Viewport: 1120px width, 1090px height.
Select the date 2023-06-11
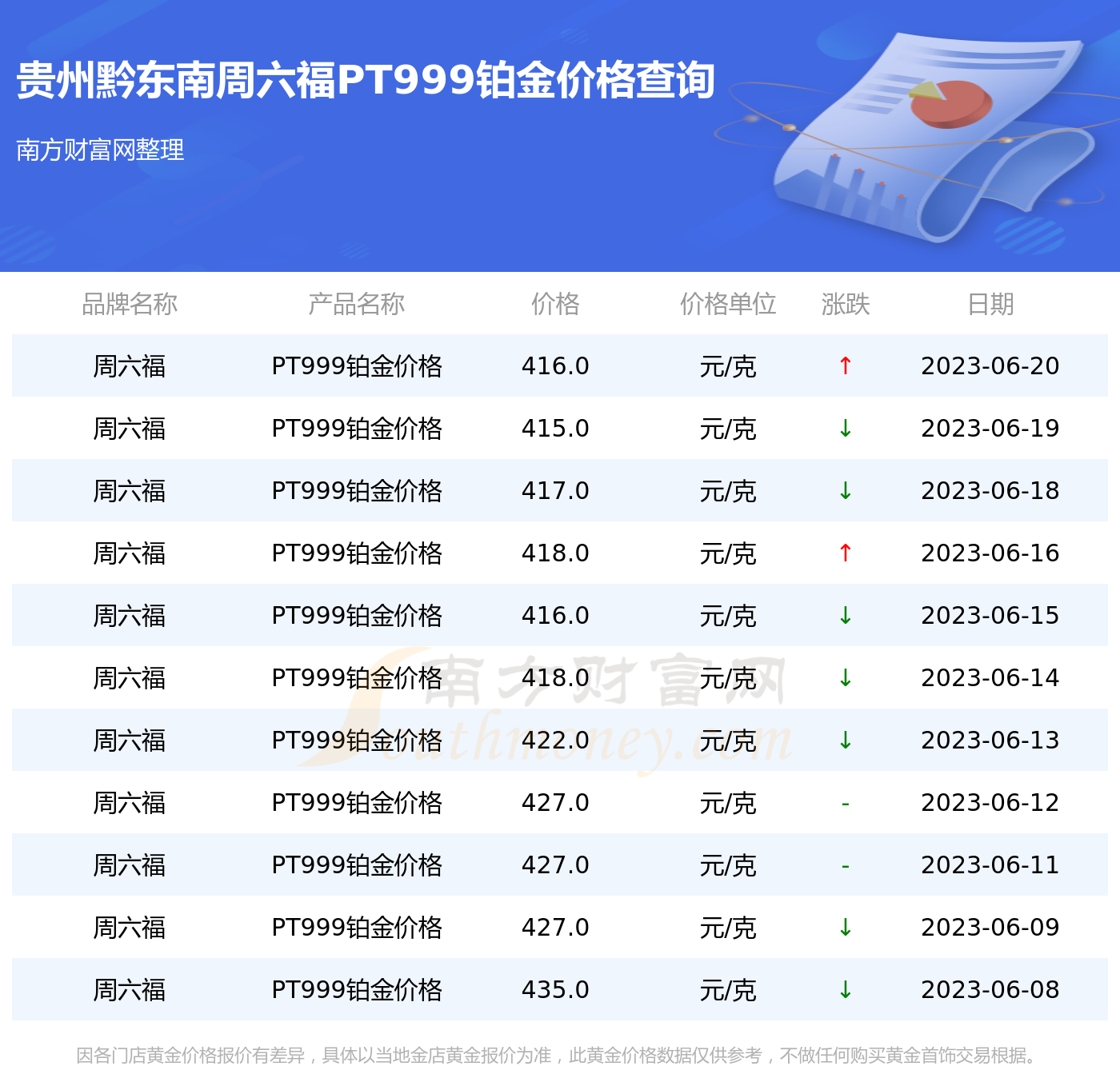point(990,864)
